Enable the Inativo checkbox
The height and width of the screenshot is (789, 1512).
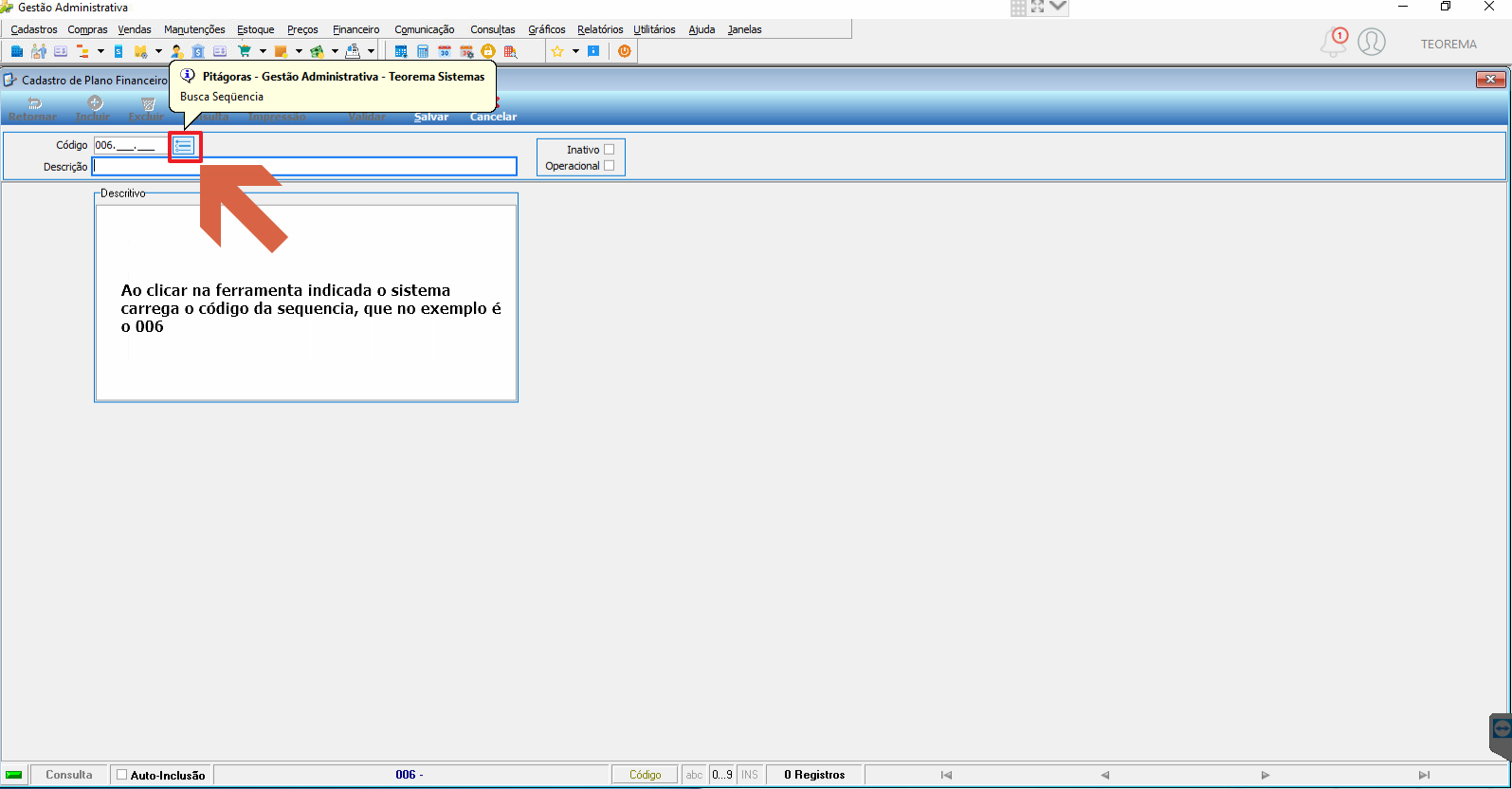tap(609, 150)
